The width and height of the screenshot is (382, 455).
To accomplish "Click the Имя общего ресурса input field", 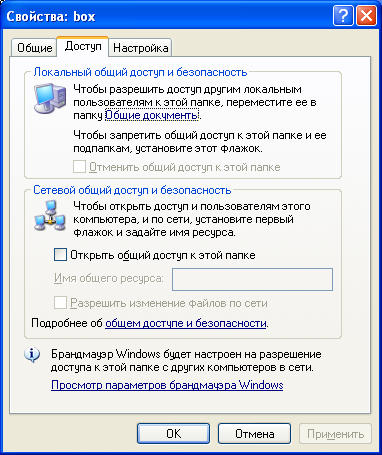I will tap(252, 279).
